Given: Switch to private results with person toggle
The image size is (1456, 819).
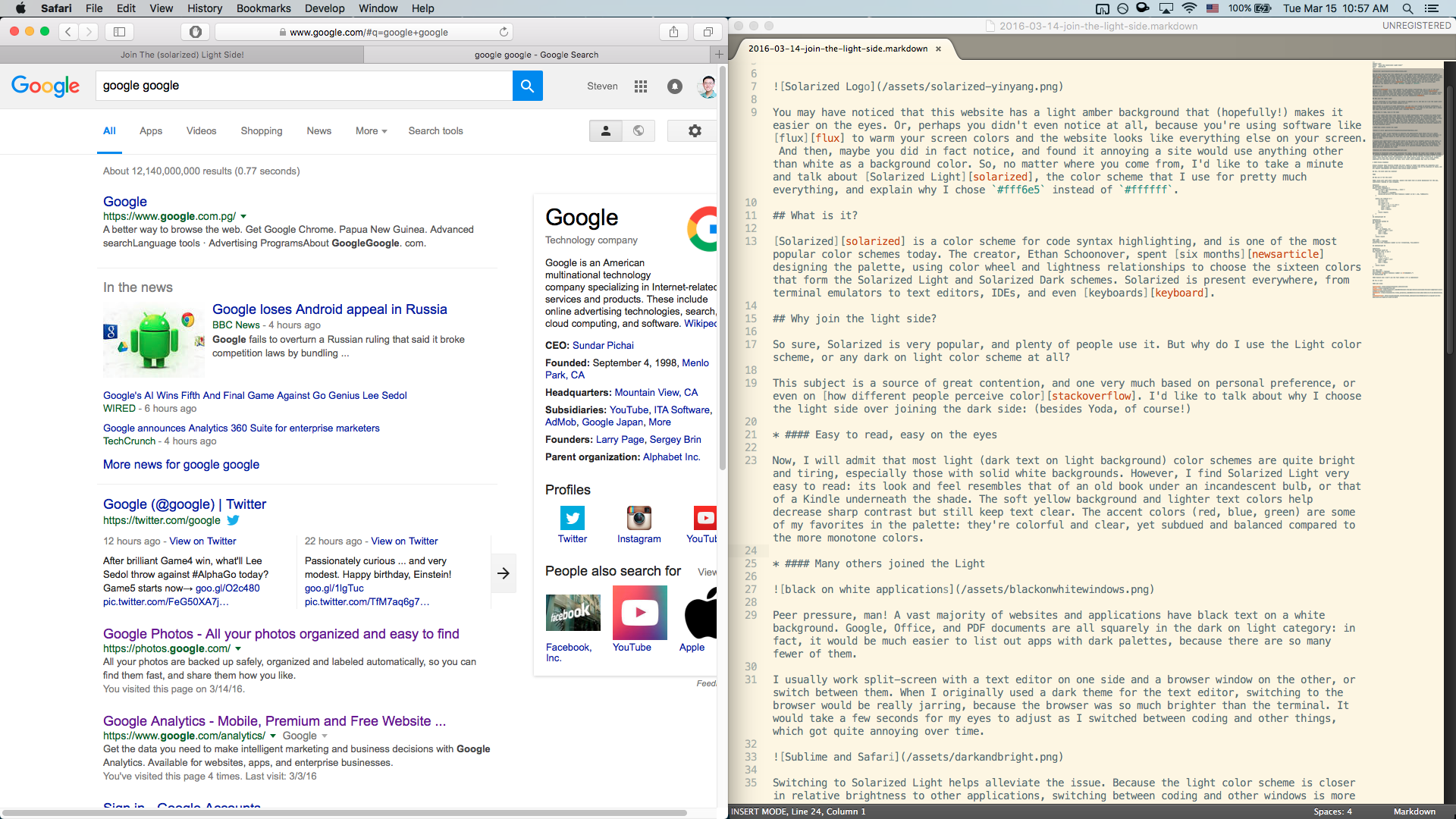Looking at the screenshot, I should coord(606,131).
